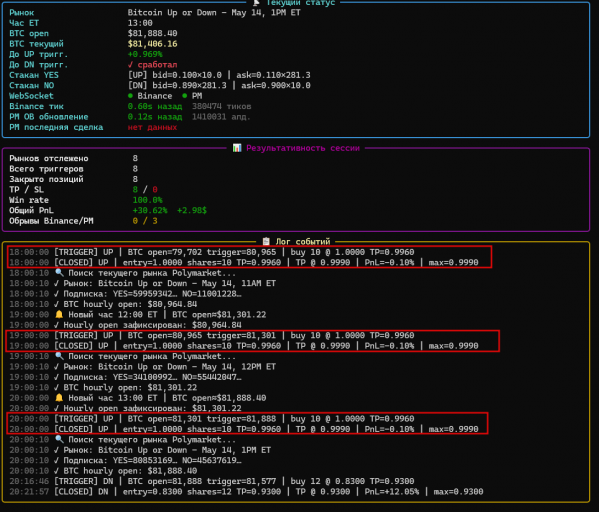599x512 pixels.
Task: Click the log line Подписка: YES=80853169
Action: coord(125,460)
